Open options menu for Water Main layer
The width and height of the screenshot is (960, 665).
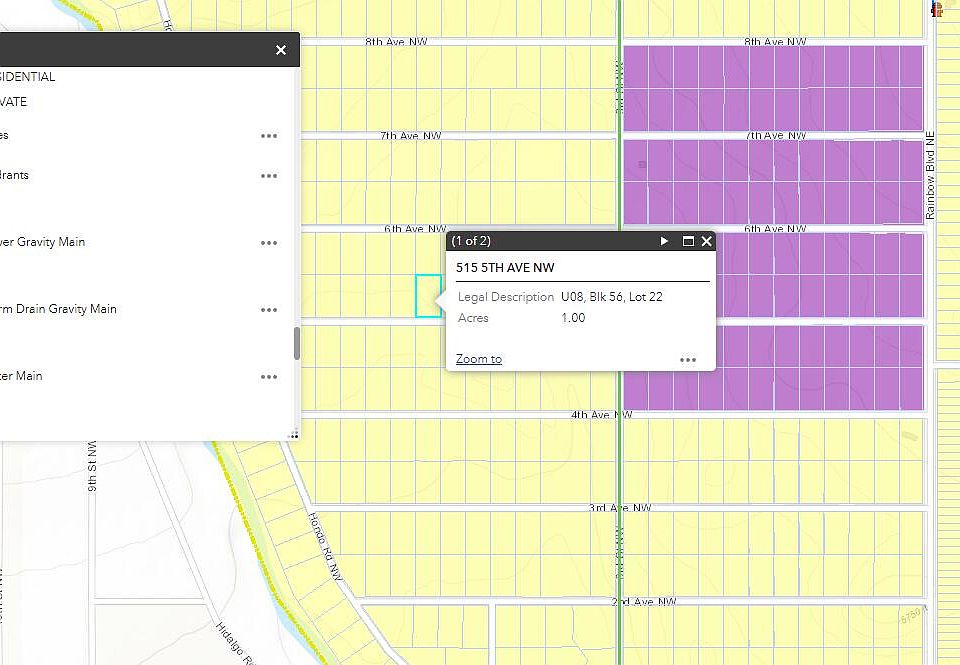click(269, 377)
